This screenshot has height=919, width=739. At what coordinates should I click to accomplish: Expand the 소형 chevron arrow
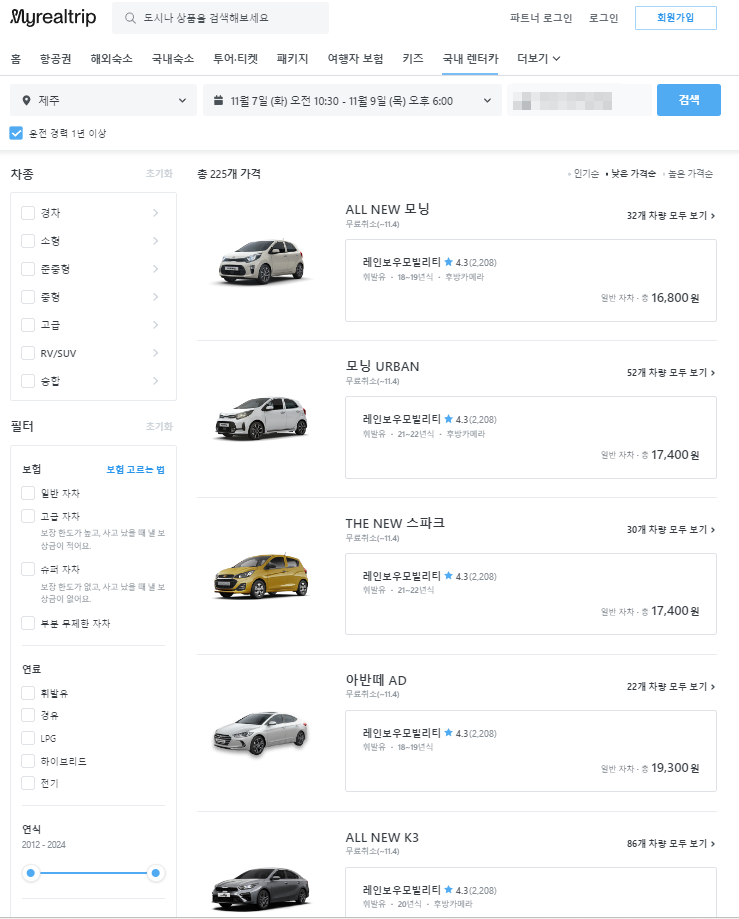tap(155, 241)
